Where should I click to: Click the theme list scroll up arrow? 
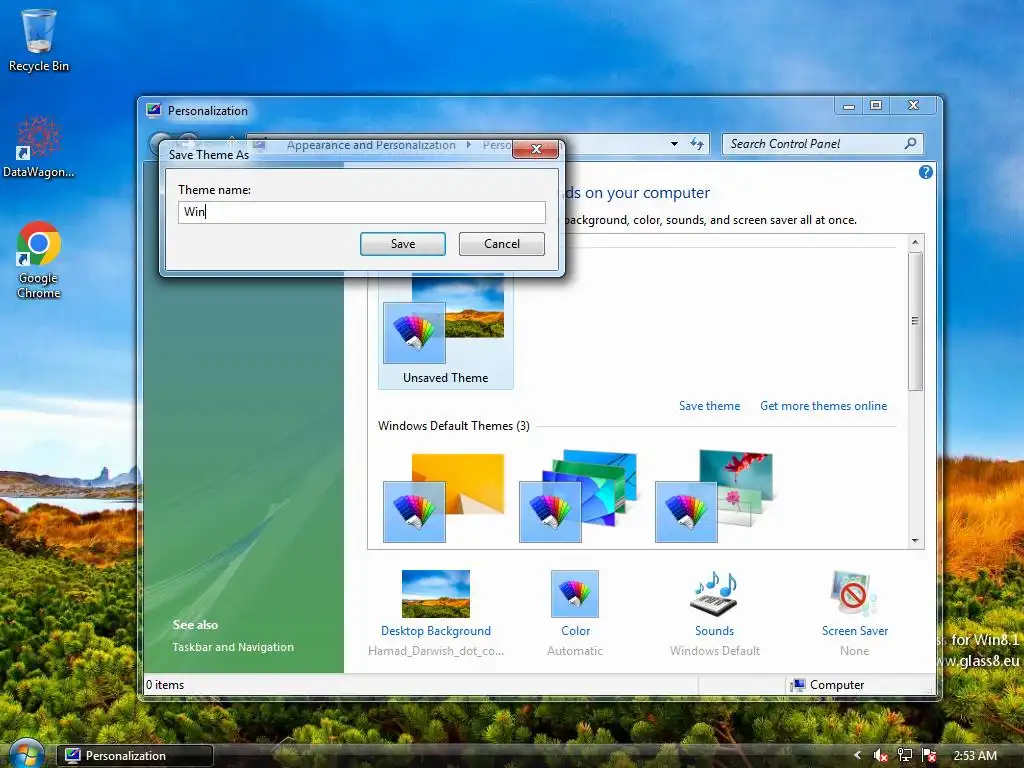click(x=915, y=242)
